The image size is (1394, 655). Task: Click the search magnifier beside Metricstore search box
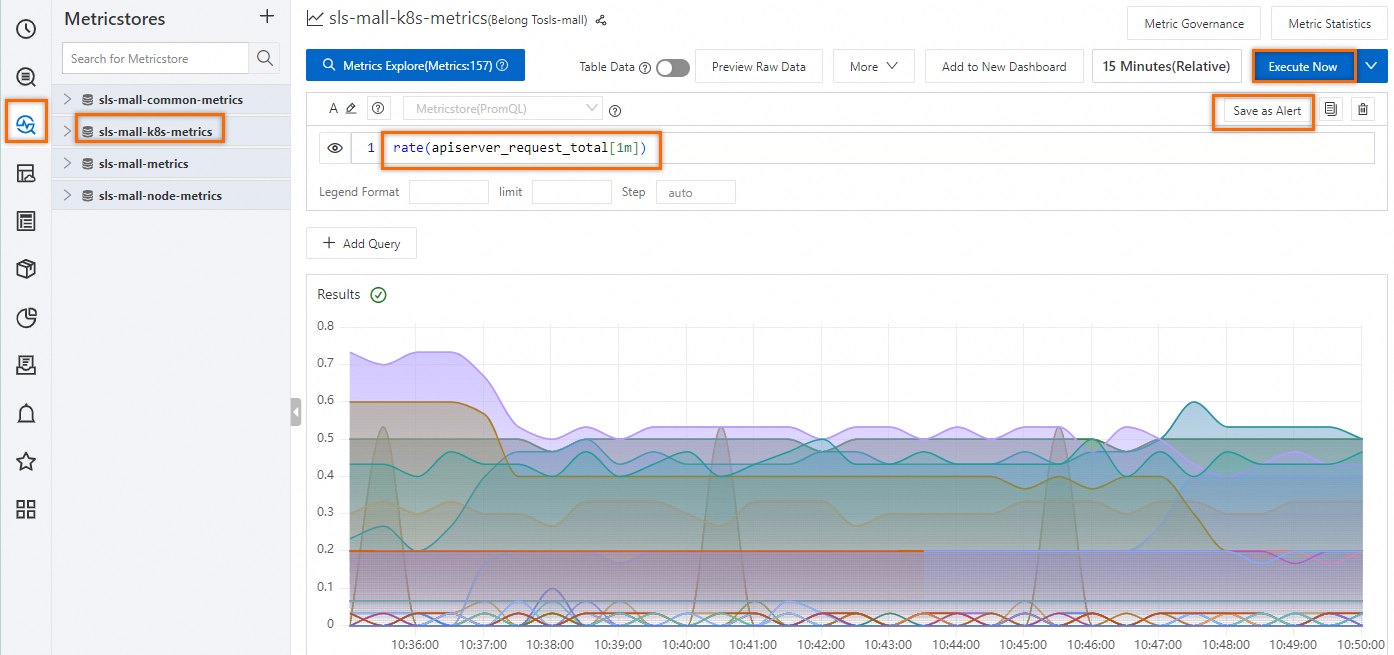(x=265, y=58)
